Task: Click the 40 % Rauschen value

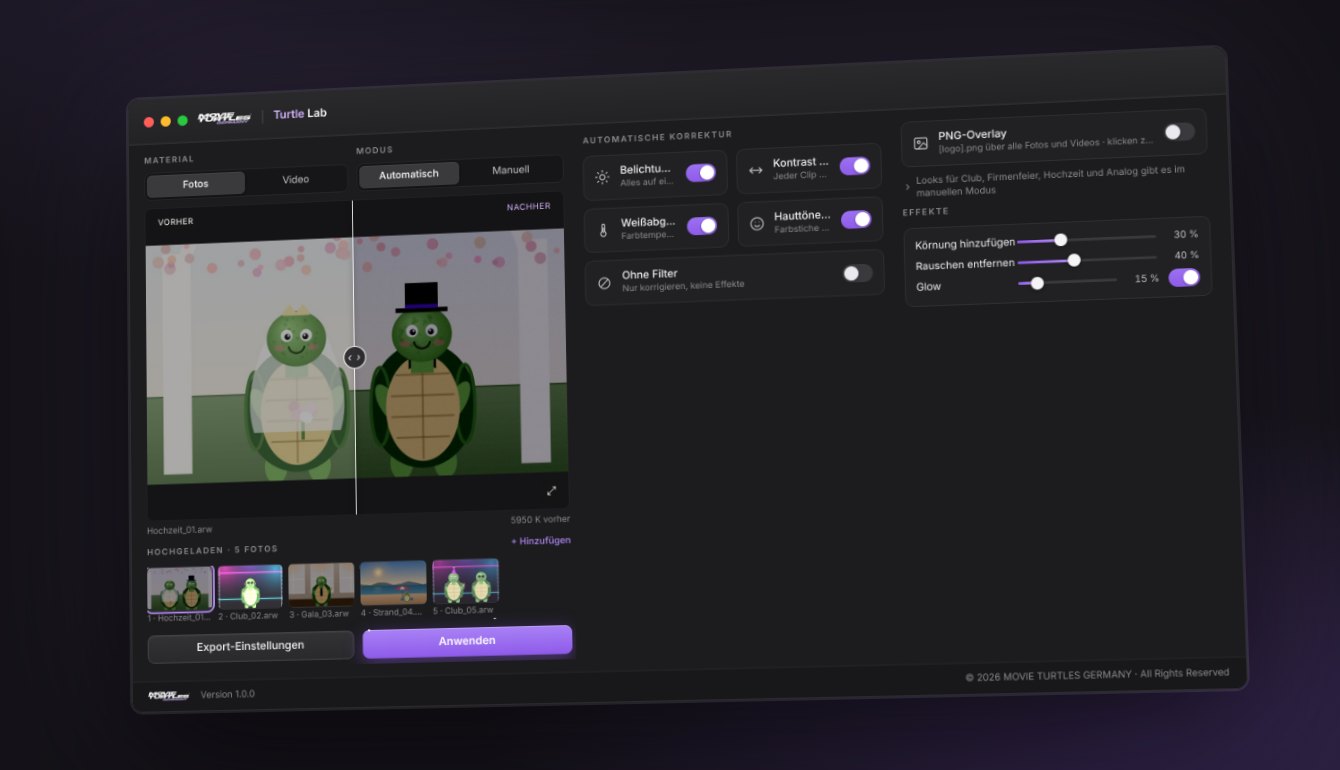Action: (x=1186, y=255)
